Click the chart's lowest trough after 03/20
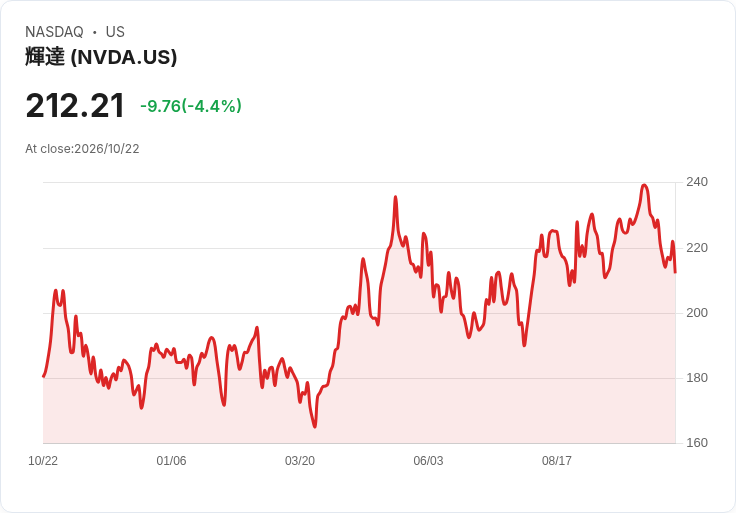 314,426
